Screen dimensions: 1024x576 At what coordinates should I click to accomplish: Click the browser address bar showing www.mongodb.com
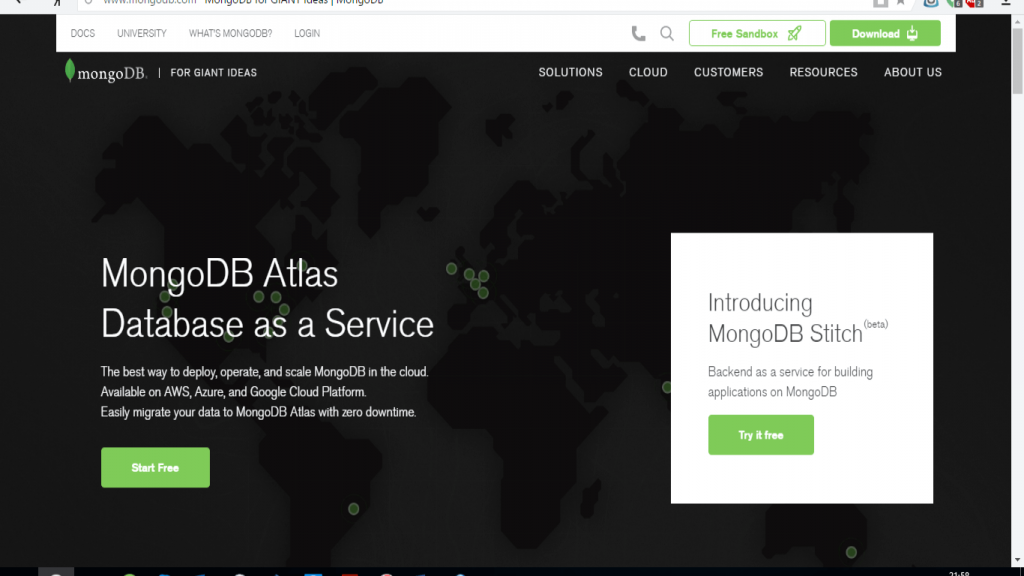(470, 3)
